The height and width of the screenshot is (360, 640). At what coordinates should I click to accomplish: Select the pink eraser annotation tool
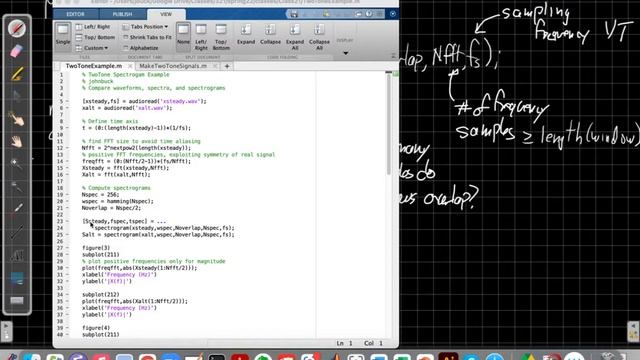16,51
